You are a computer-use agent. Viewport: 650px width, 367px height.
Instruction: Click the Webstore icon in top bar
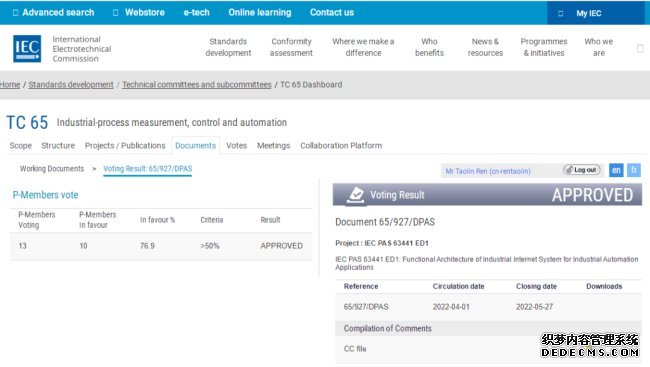115,13
